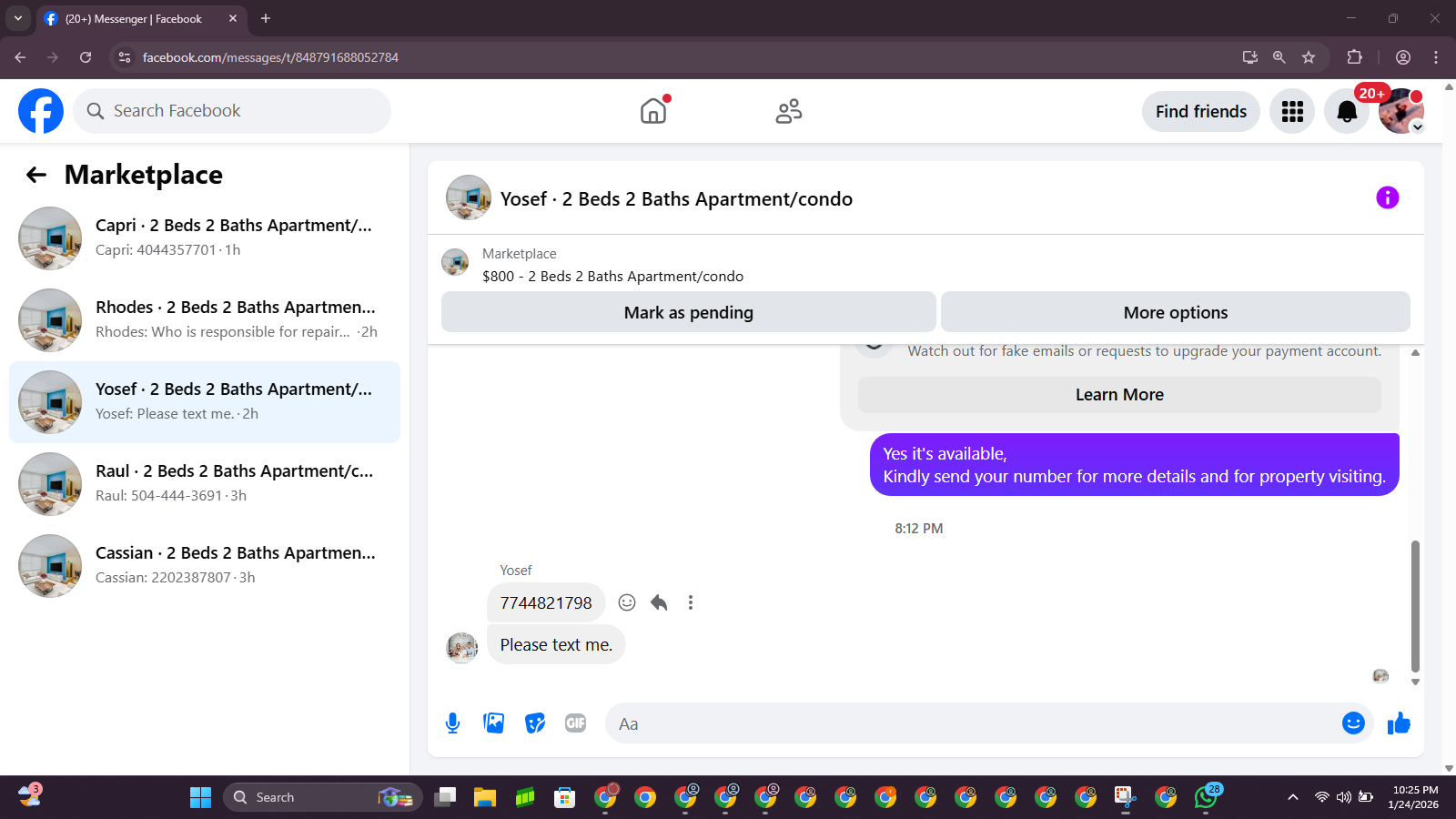Focus the Search Facebook field
Image resolution: width=1456 pixels, height=819 pixels.
232,111
